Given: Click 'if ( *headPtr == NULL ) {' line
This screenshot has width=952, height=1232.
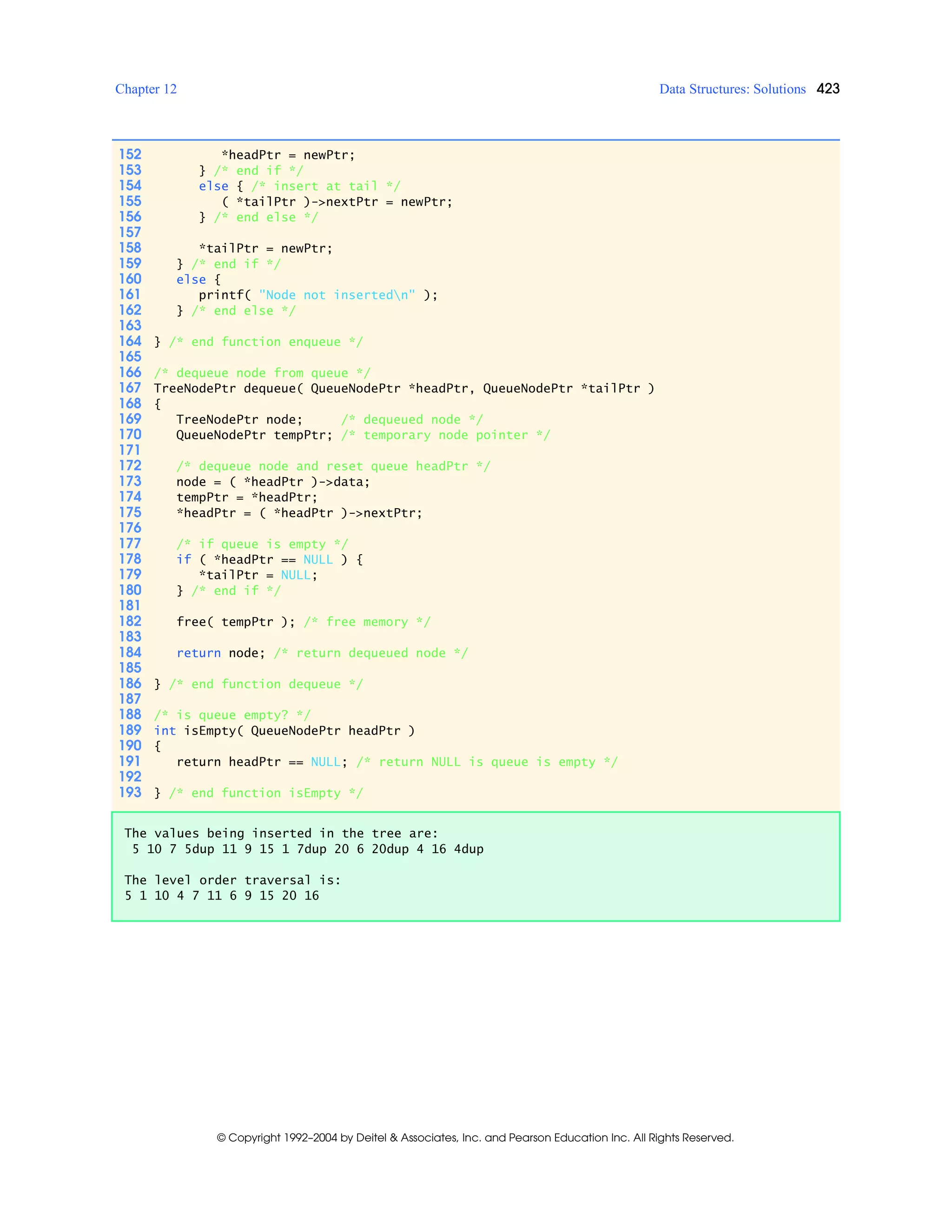Looking at the screenshot, I should (270, 560).
